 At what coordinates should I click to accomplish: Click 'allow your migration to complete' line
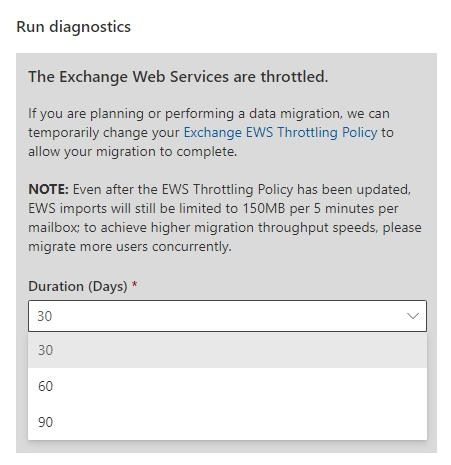(x=132, y=152)
